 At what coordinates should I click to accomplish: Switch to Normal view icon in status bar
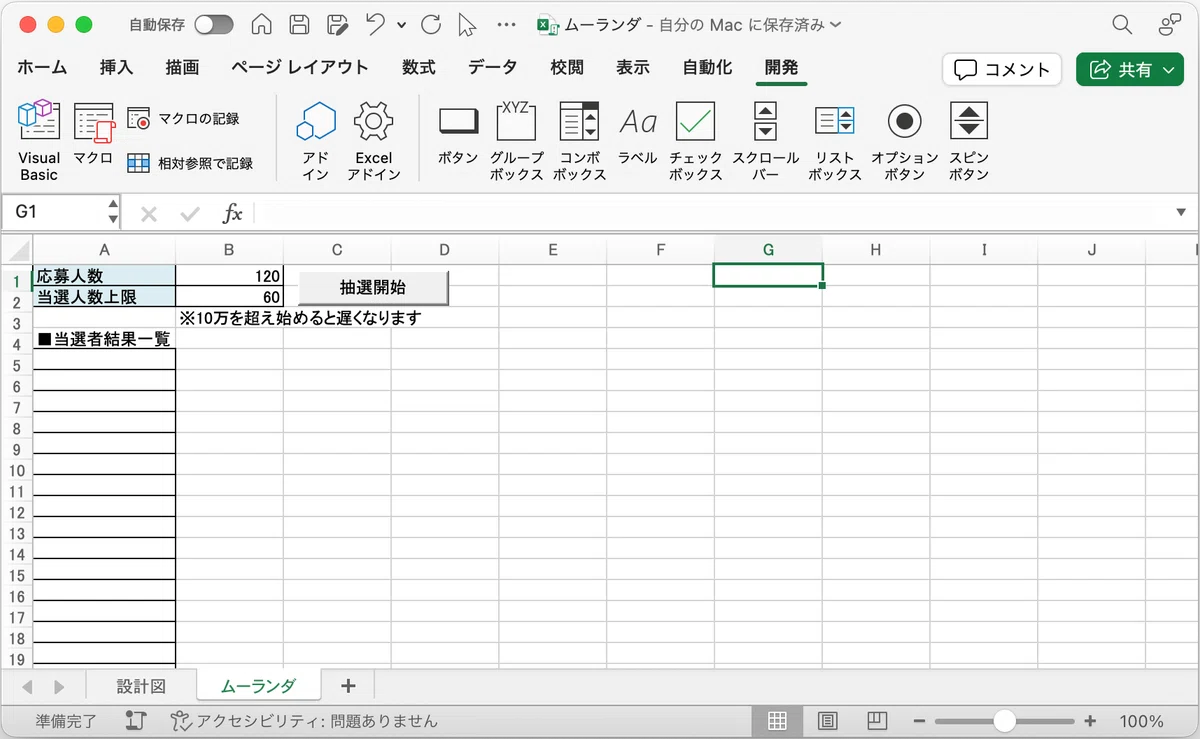[x=778, y=721]
